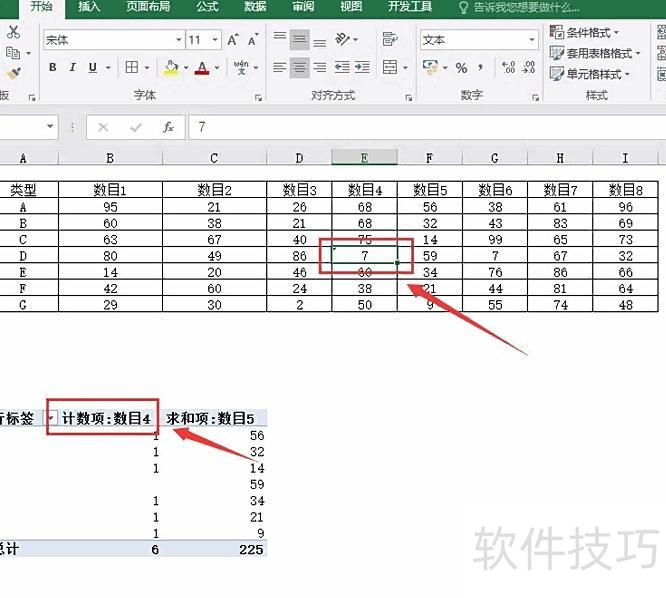Open font color dropdown arrow

(x=217, y=68)
